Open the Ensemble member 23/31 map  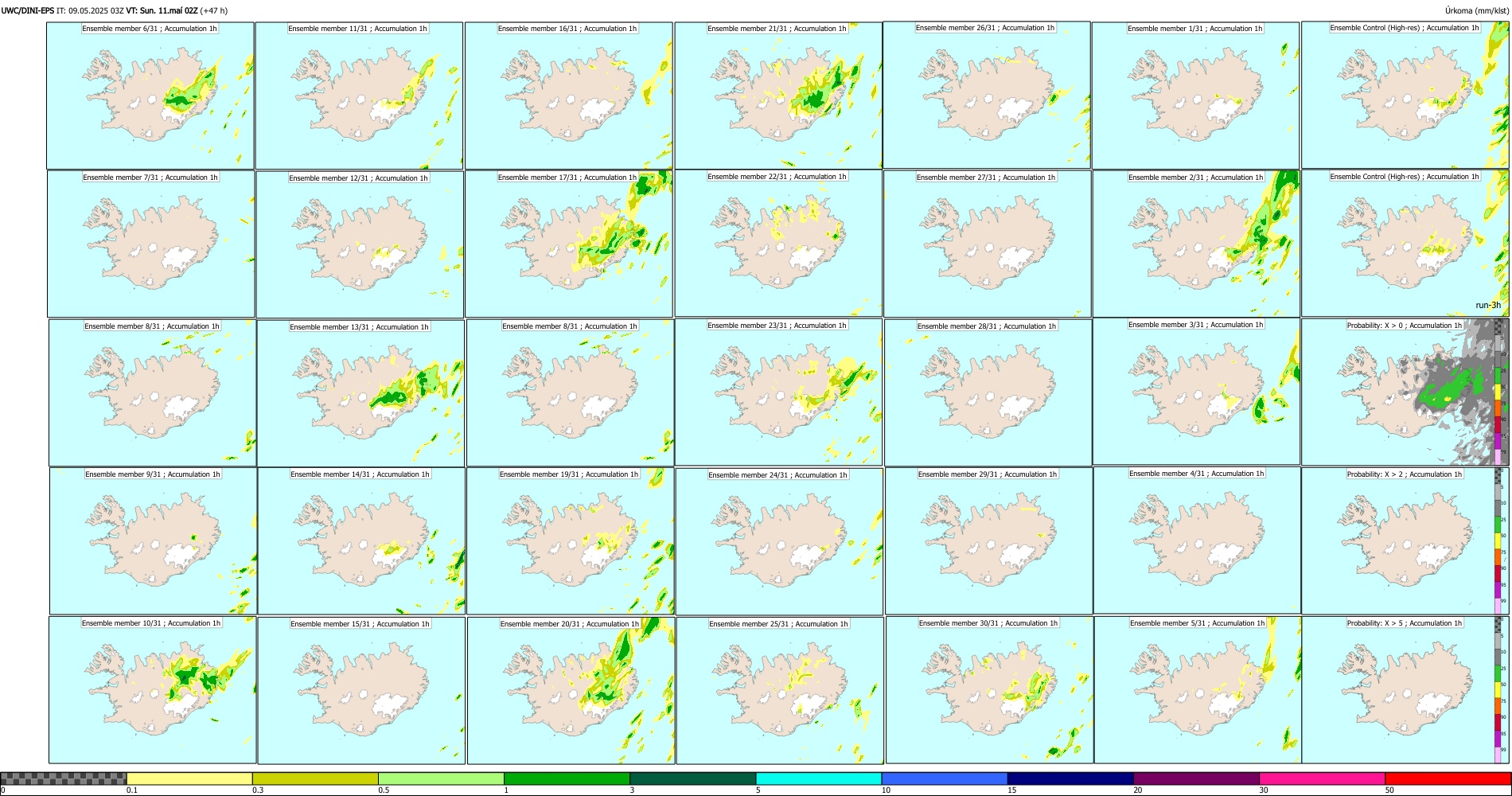tap(778, 392)
